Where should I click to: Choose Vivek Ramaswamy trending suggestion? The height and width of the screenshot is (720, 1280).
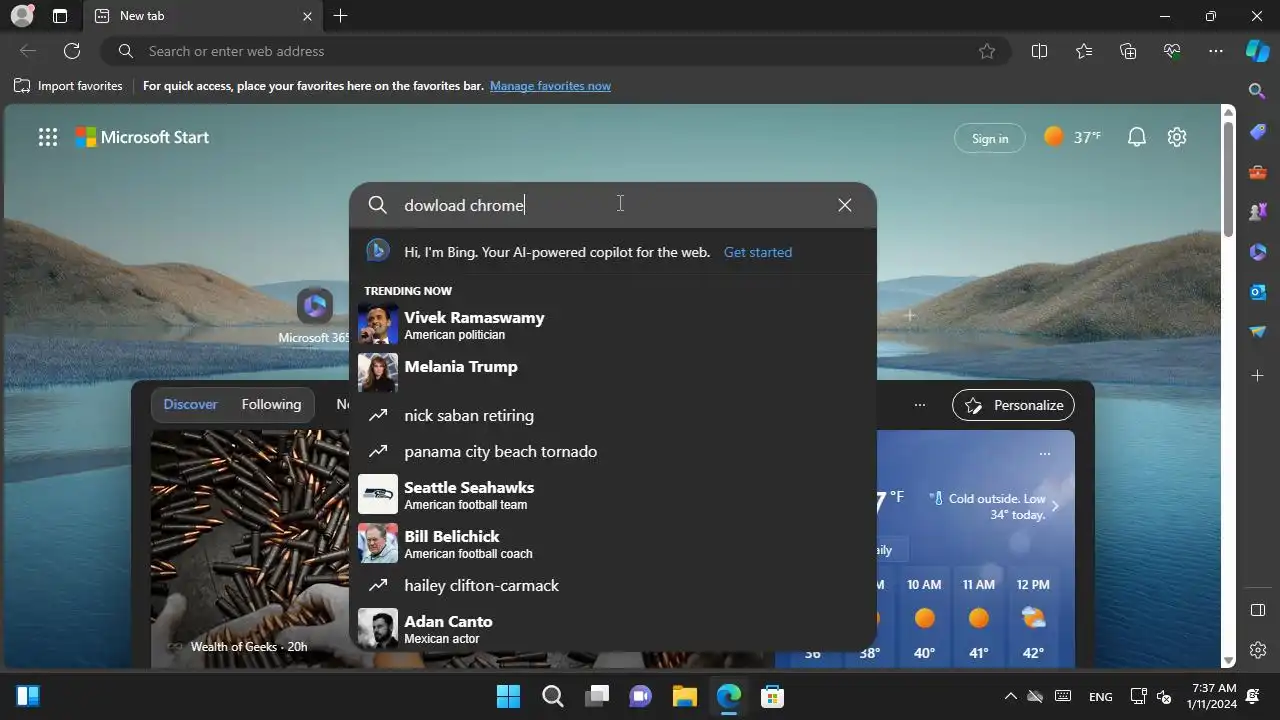tap(612, 325)
